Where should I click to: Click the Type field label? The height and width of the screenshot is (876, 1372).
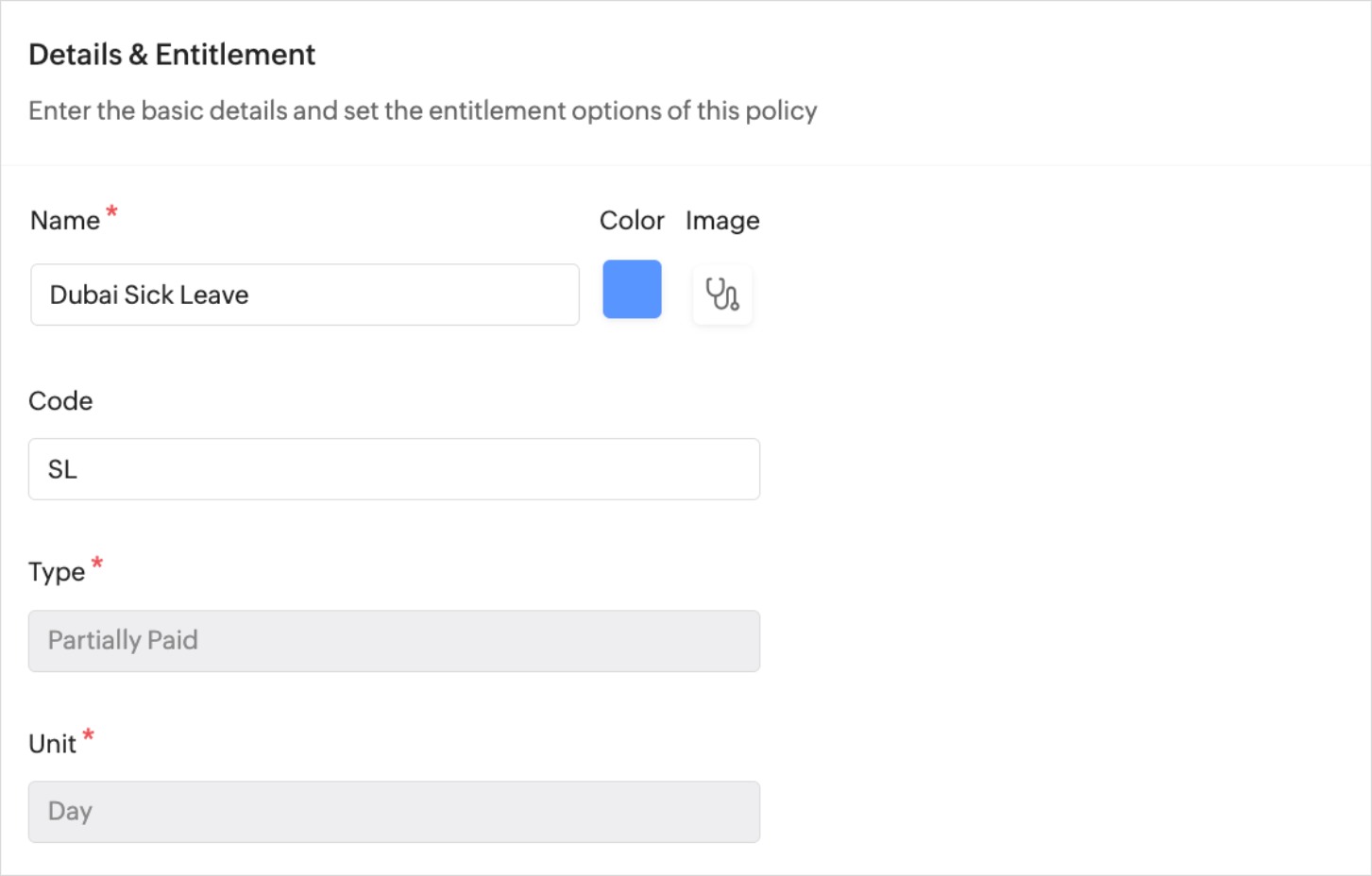tap(57, 573)
